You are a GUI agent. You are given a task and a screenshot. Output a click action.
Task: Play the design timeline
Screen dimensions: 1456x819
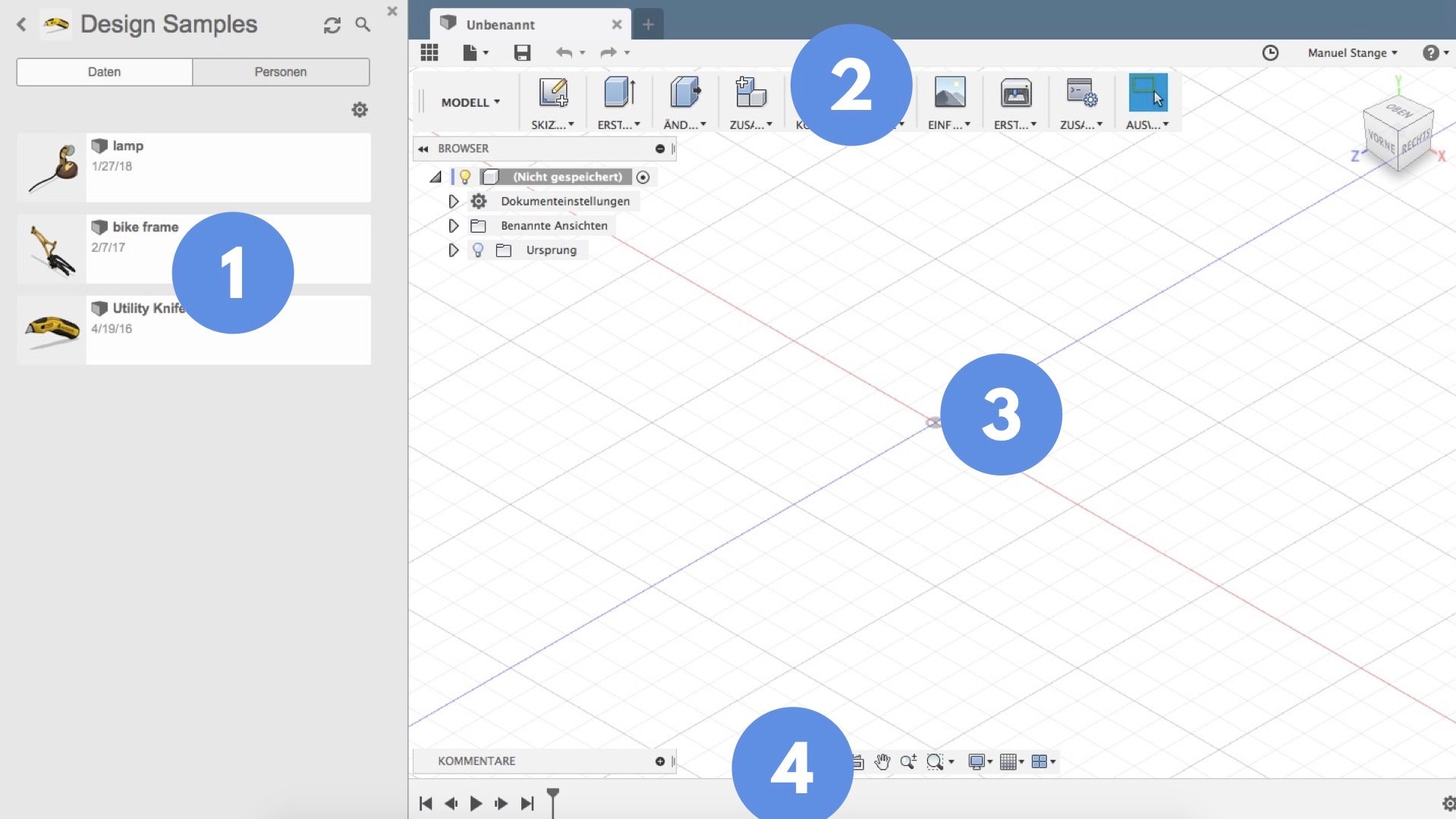click(x=476, y=803)
